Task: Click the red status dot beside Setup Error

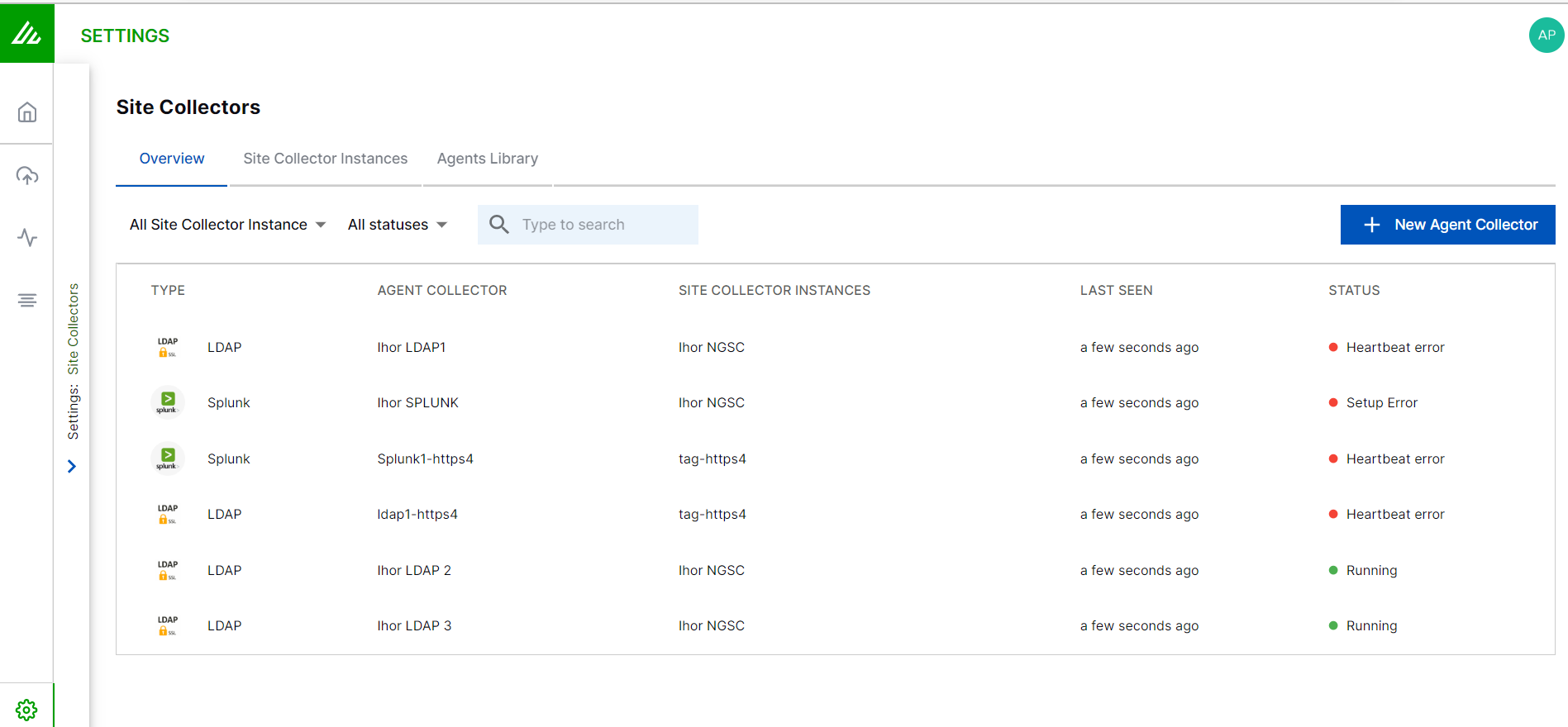Action: point(1333,402)
